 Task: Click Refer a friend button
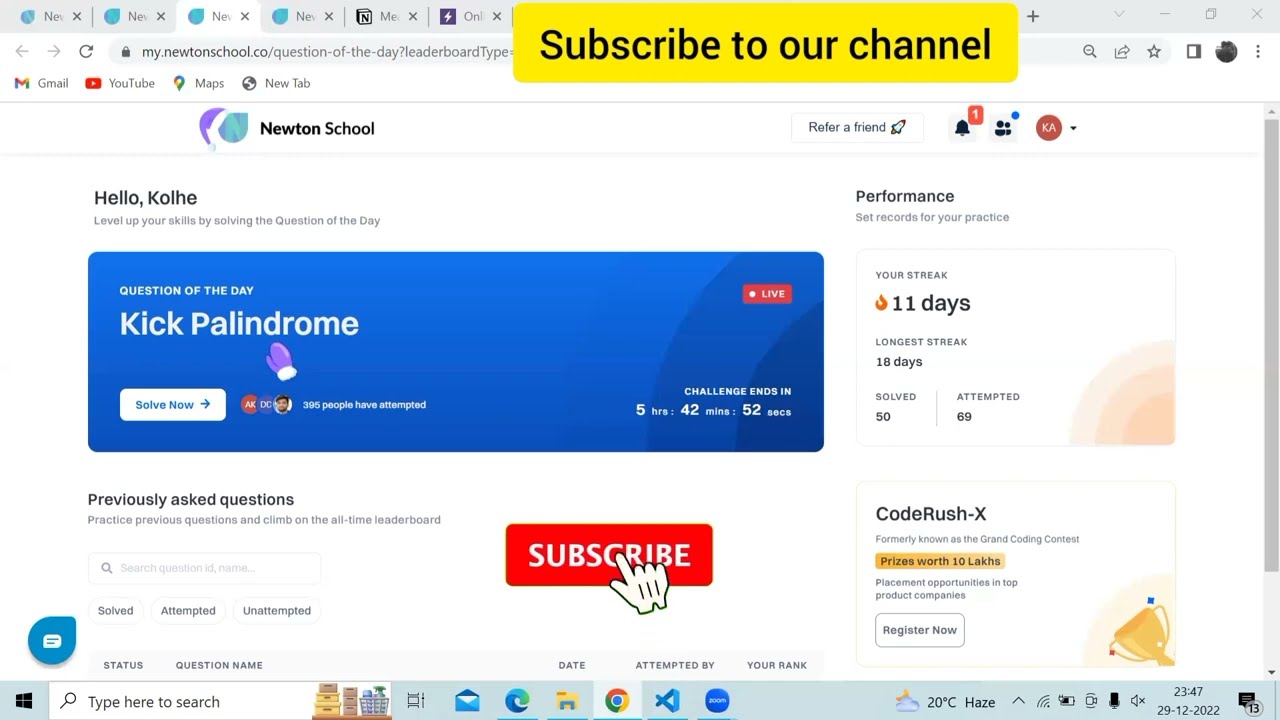coord(857,127)
